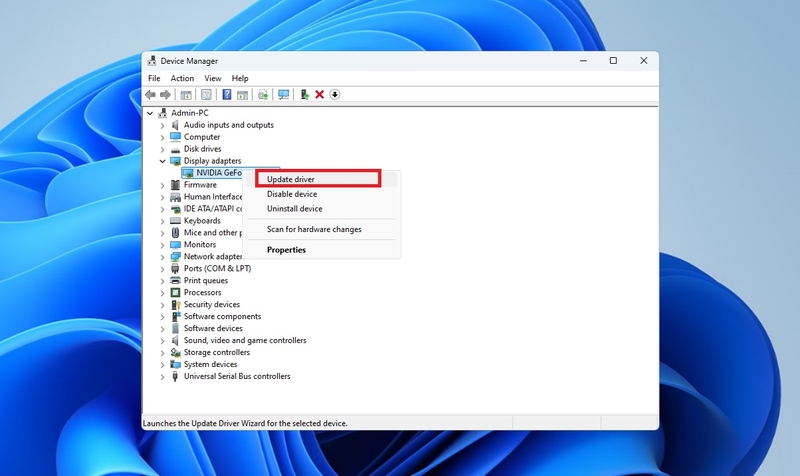The height and width of the screenshot is (476, 800).
Task: Choose Update driver from the context menu
Action: click(x=321, y=179)
